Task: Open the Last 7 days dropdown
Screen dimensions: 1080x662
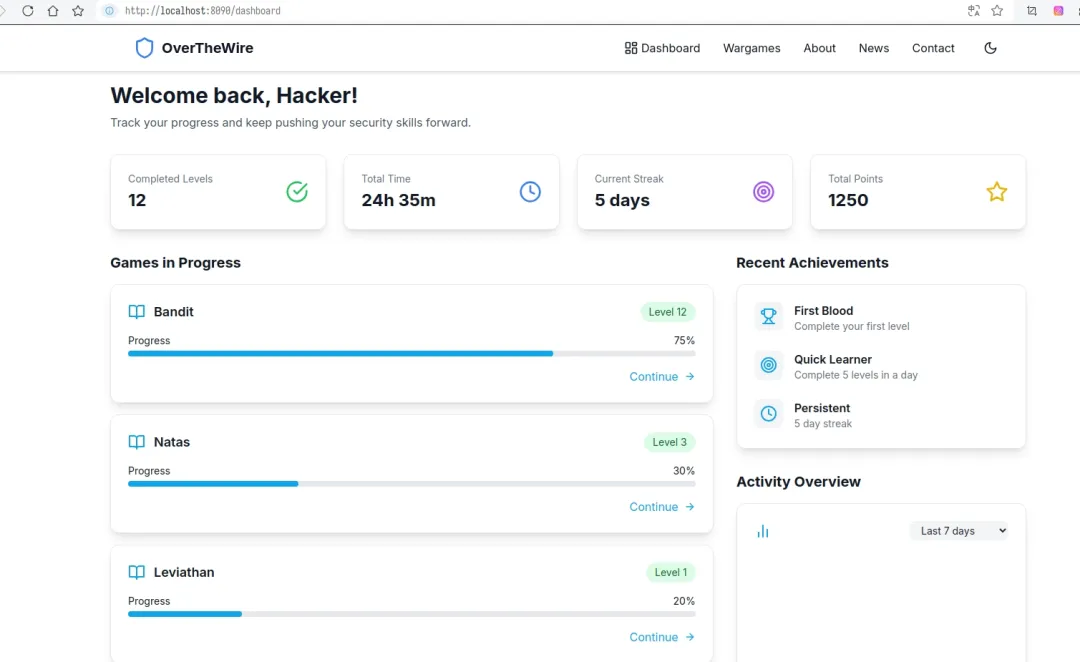Action: pyautogui.click(x=959, y=531)
